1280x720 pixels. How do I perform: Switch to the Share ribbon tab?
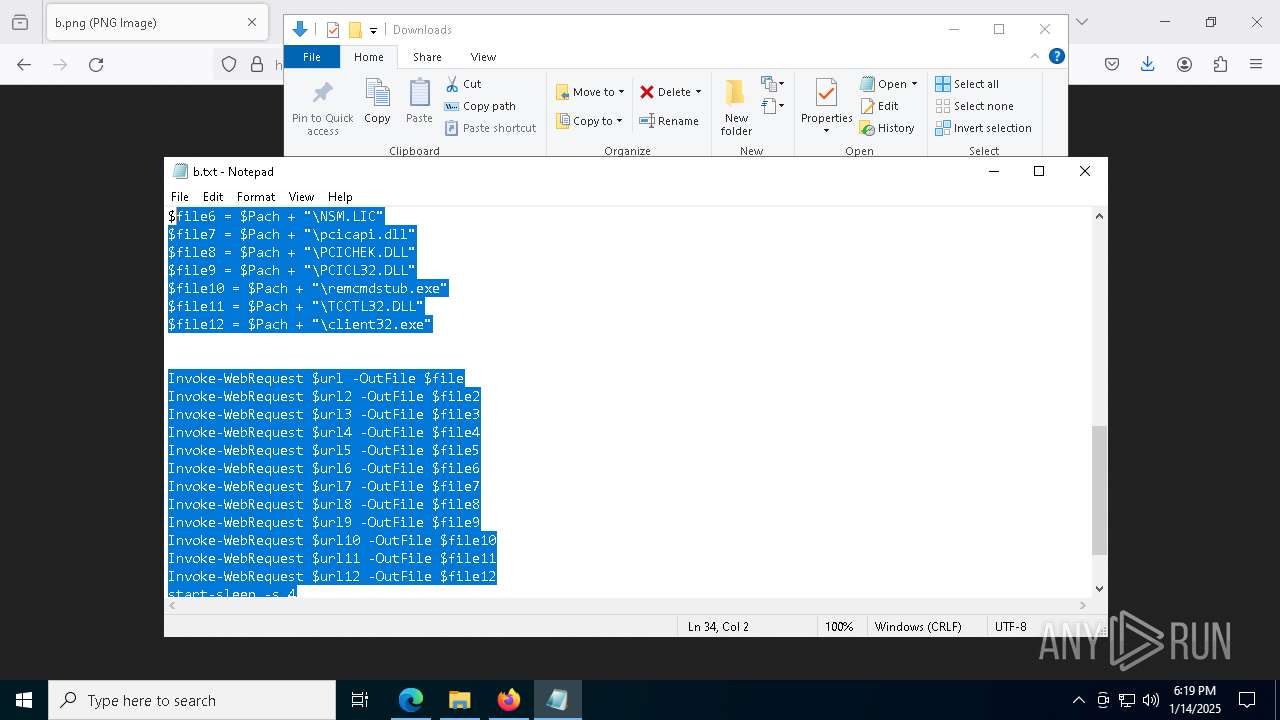tap(427, 57)
